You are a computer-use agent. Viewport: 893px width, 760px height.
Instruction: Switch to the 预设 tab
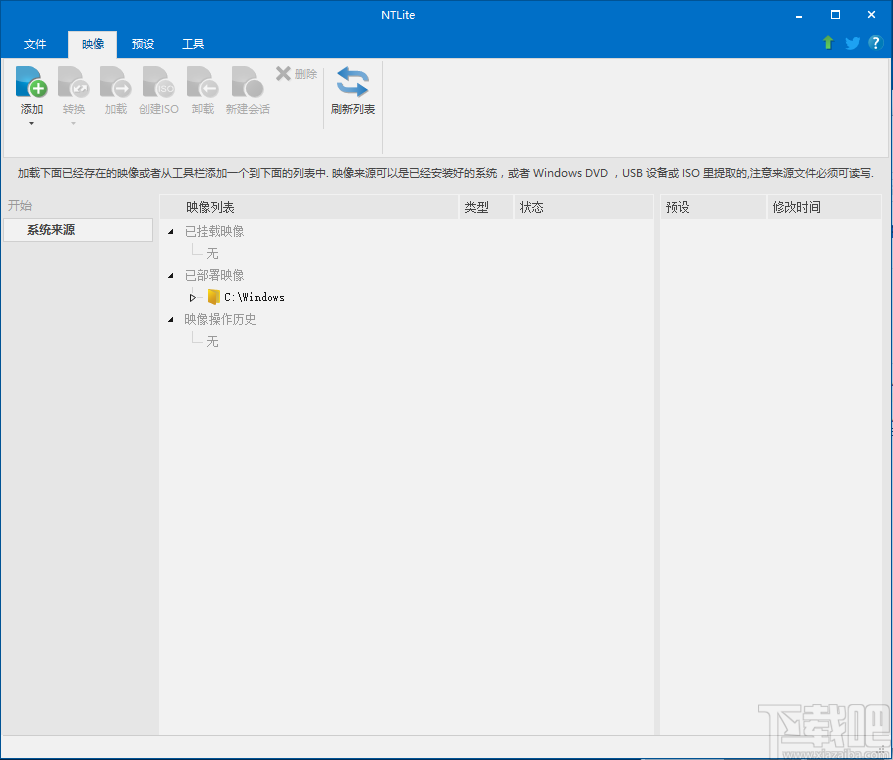coord(142,44)
